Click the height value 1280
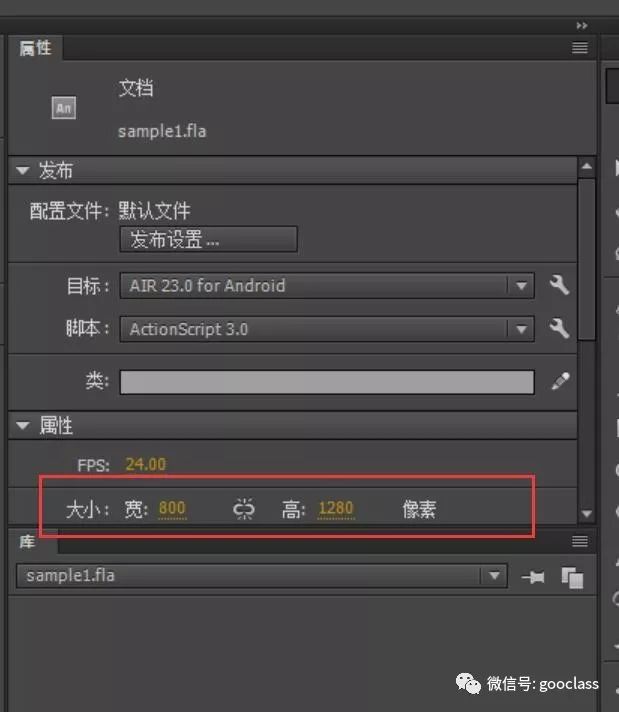The width and height of the screenshot is (619, 712). (336, 508)
